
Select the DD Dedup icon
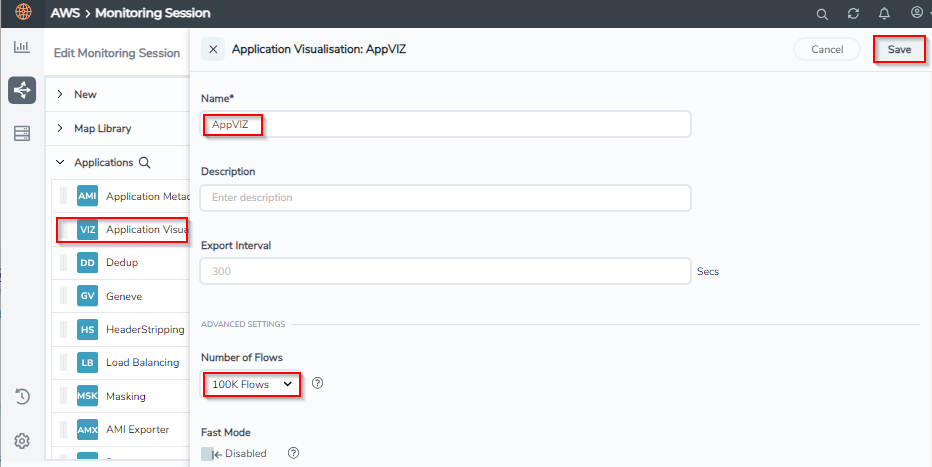(x=87, y=263)
